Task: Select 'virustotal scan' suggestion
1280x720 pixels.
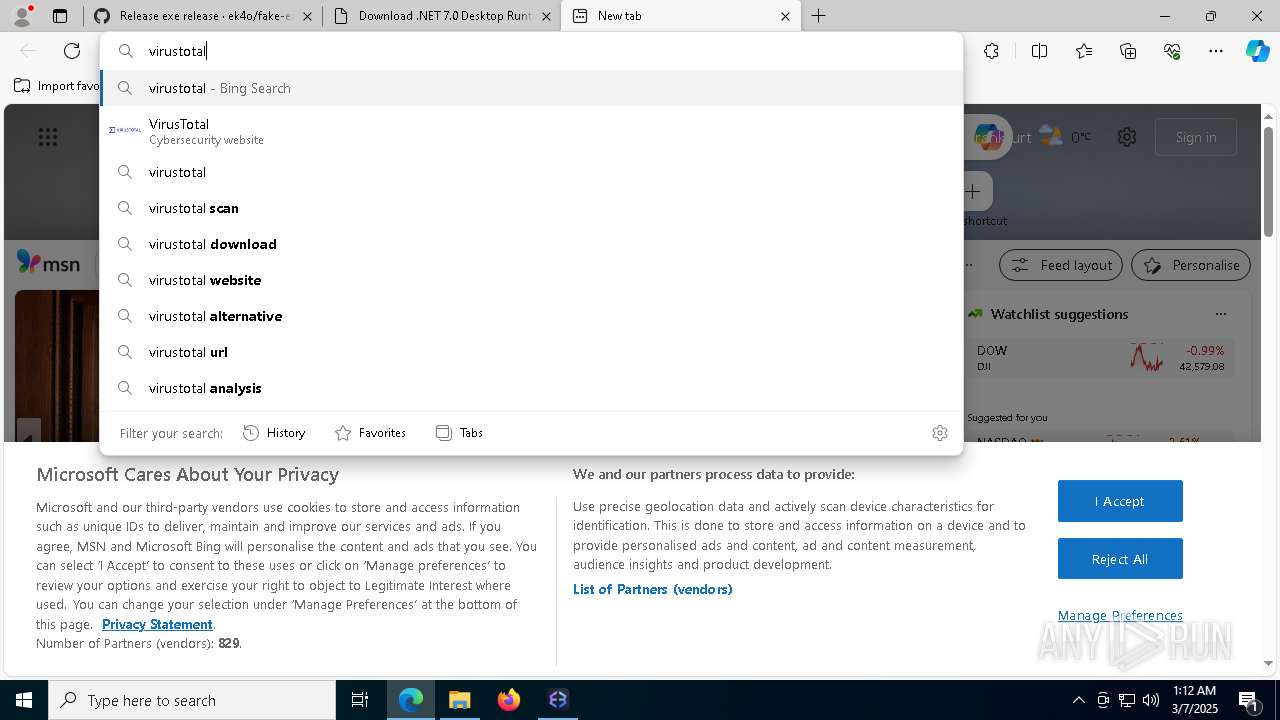Action: pos(531,208)
